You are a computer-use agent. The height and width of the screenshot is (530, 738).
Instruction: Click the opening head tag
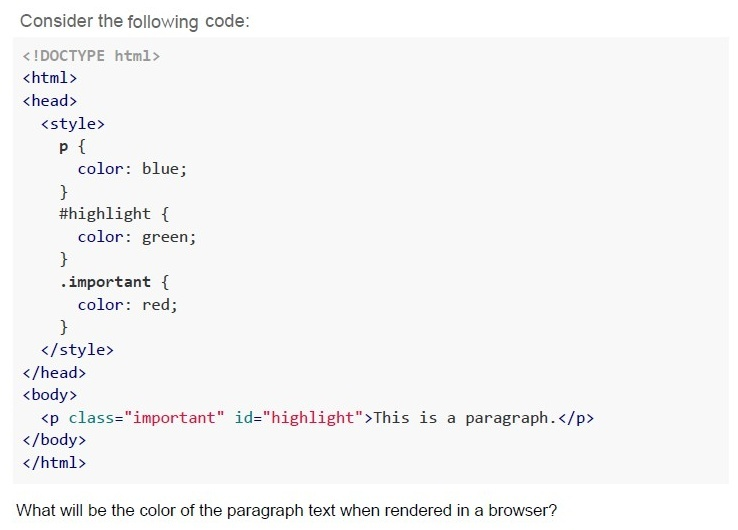50,101
